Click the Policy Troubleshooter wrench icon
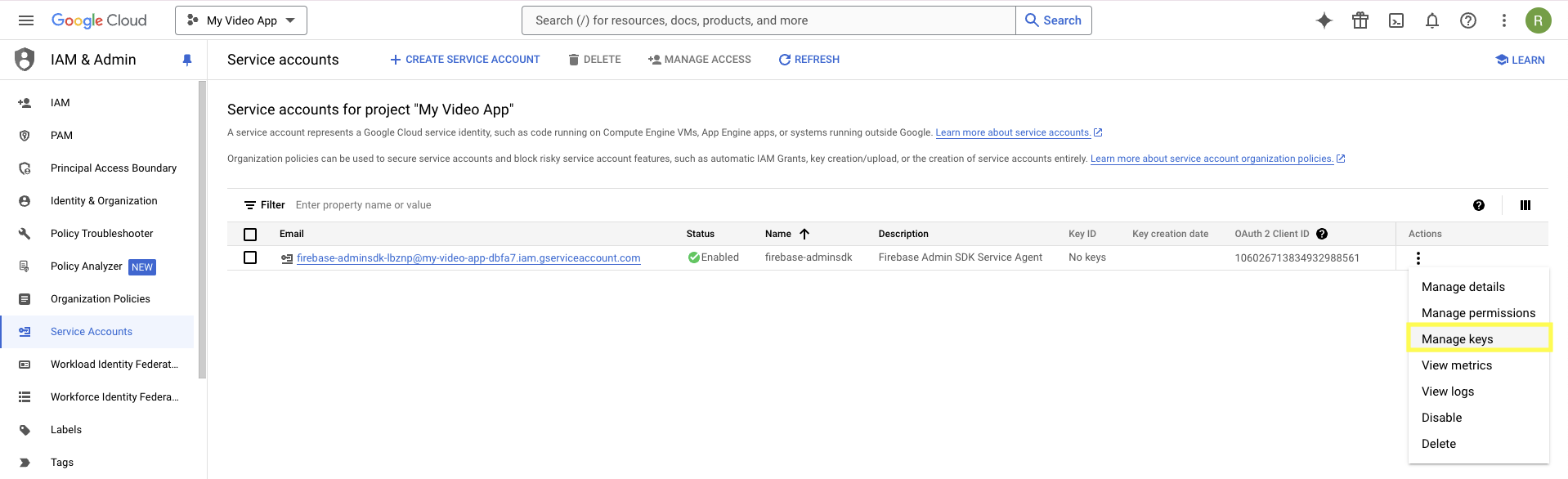This screenshot has height=479, width=1568. click(x=25, y=234)
